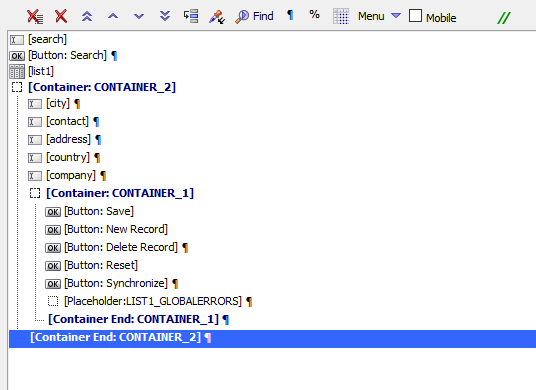Open the Menu dropdown
This screenshot has width=536, height=390.
pos(379,16)
